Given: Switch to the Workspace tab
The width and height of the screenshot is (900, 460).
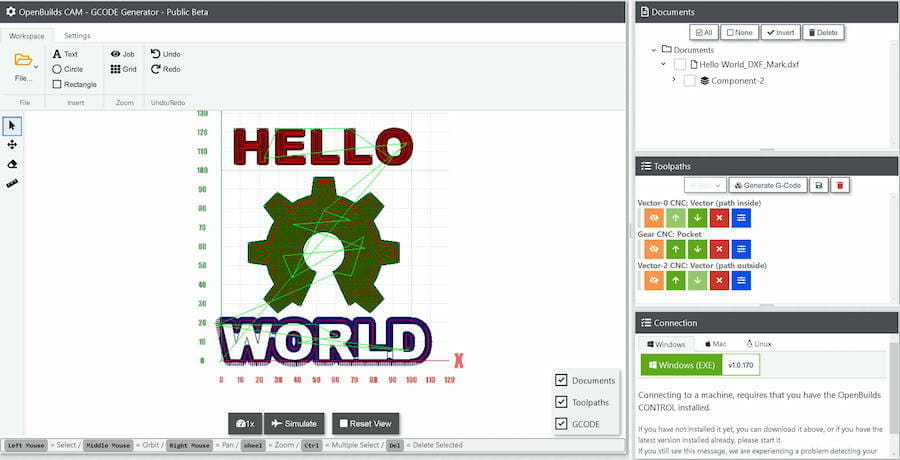Looking at the screenshot, I should [x=26, y=36].
